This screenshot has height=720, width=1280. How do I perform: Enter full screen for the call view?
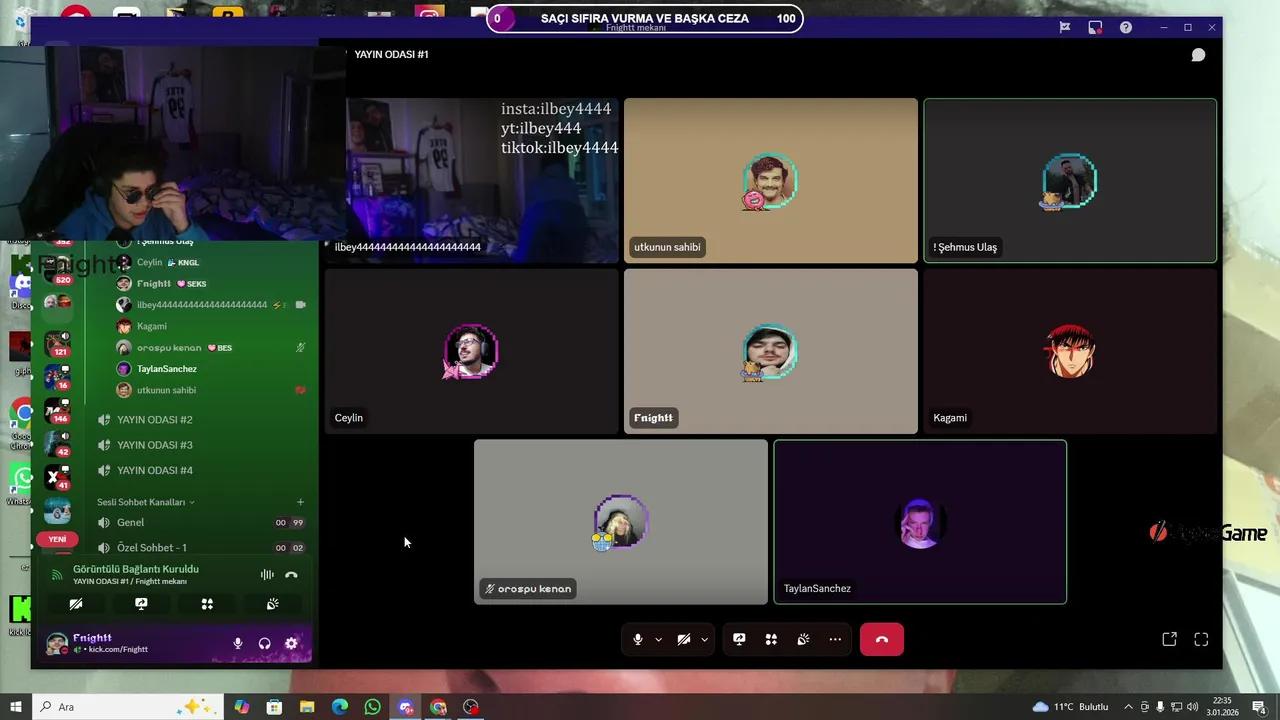click(x=1201, y=640)
